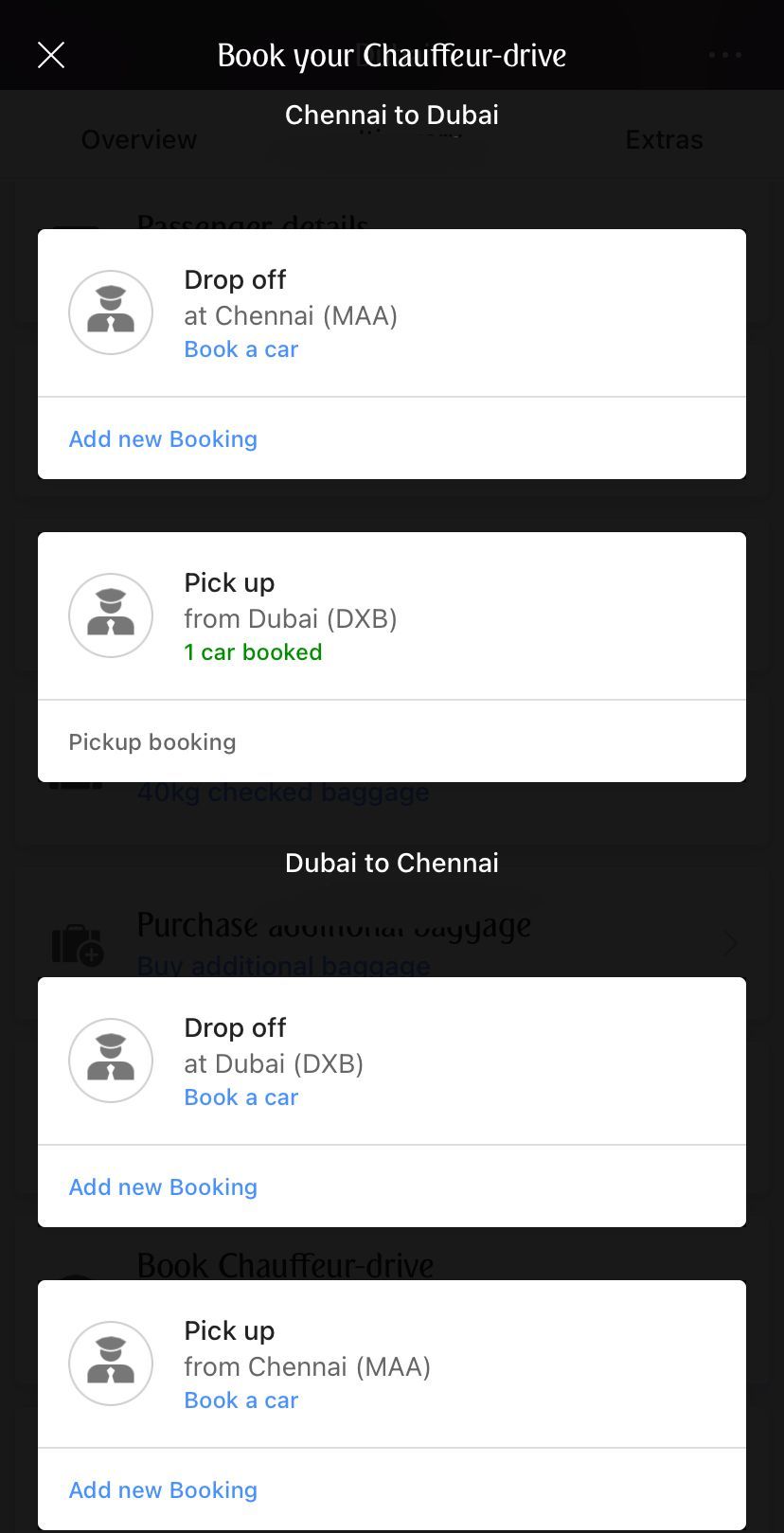Tap chauffeur icon for Dubai (DXB) drop off
Screen dimensions: 784x1533
click(x=111, y=1061)
